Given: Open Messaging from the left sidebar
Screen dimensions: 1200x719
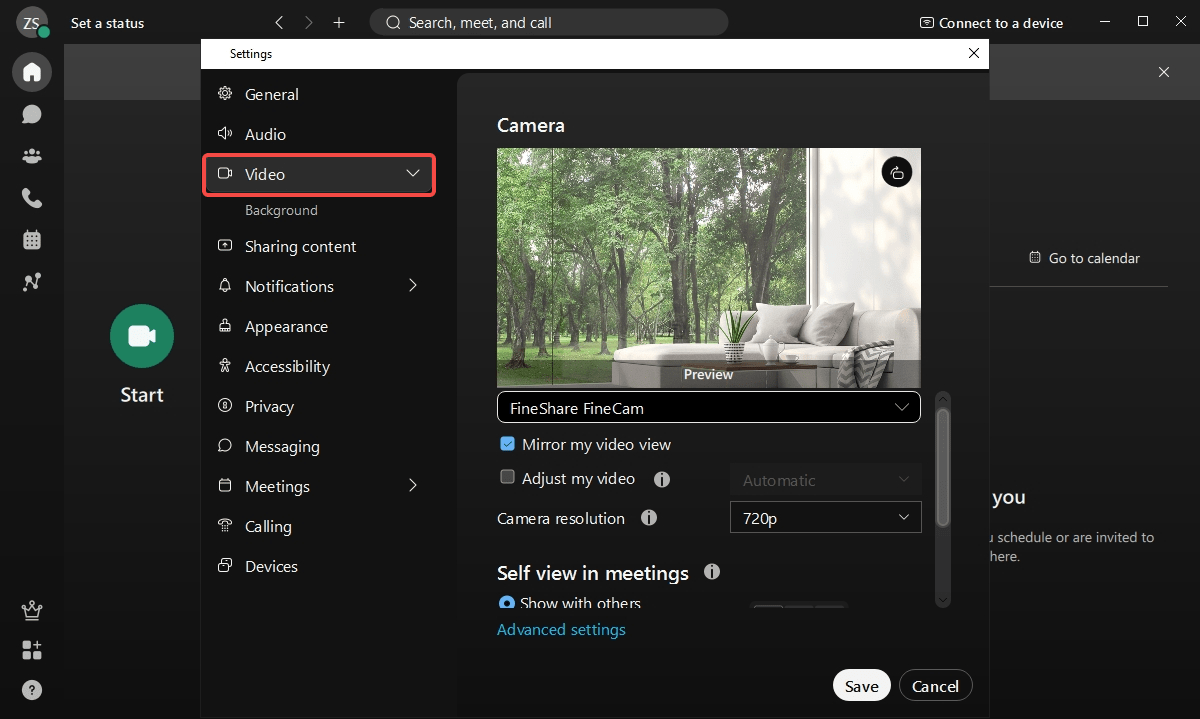Looking at the screenshot, I should [x=31, y=114].
